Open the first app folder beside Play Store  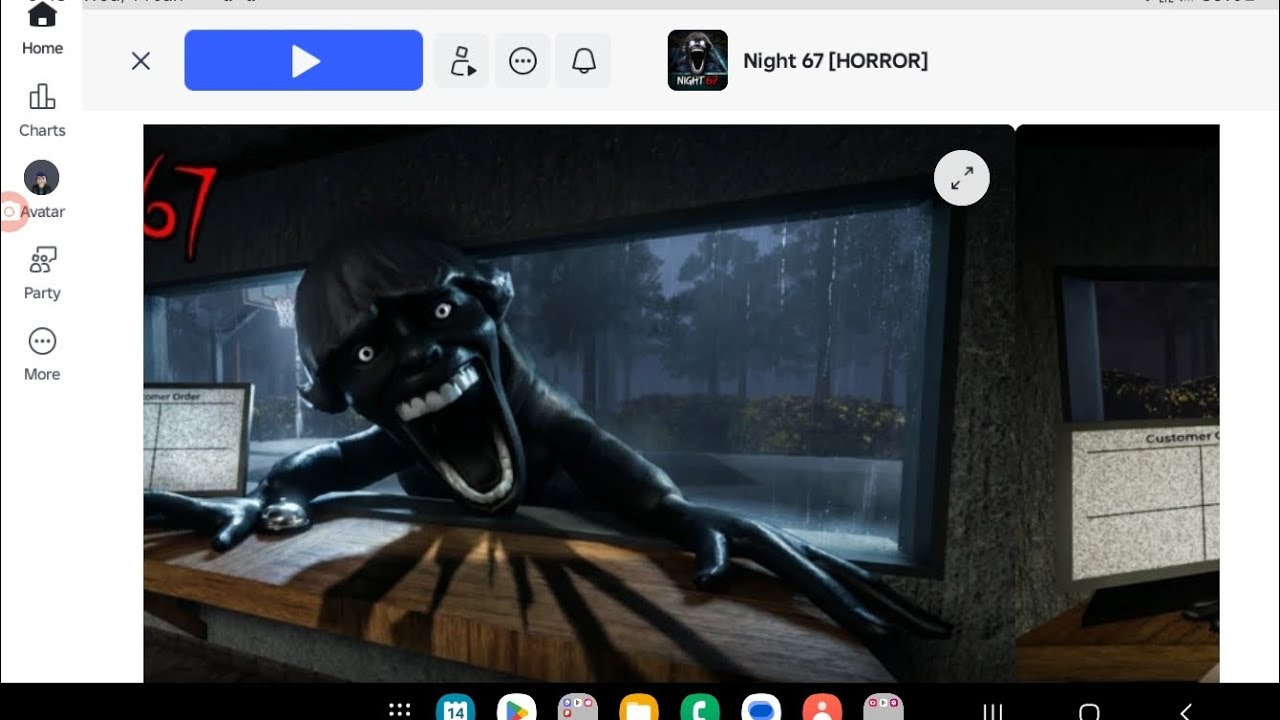click(578, 708)
